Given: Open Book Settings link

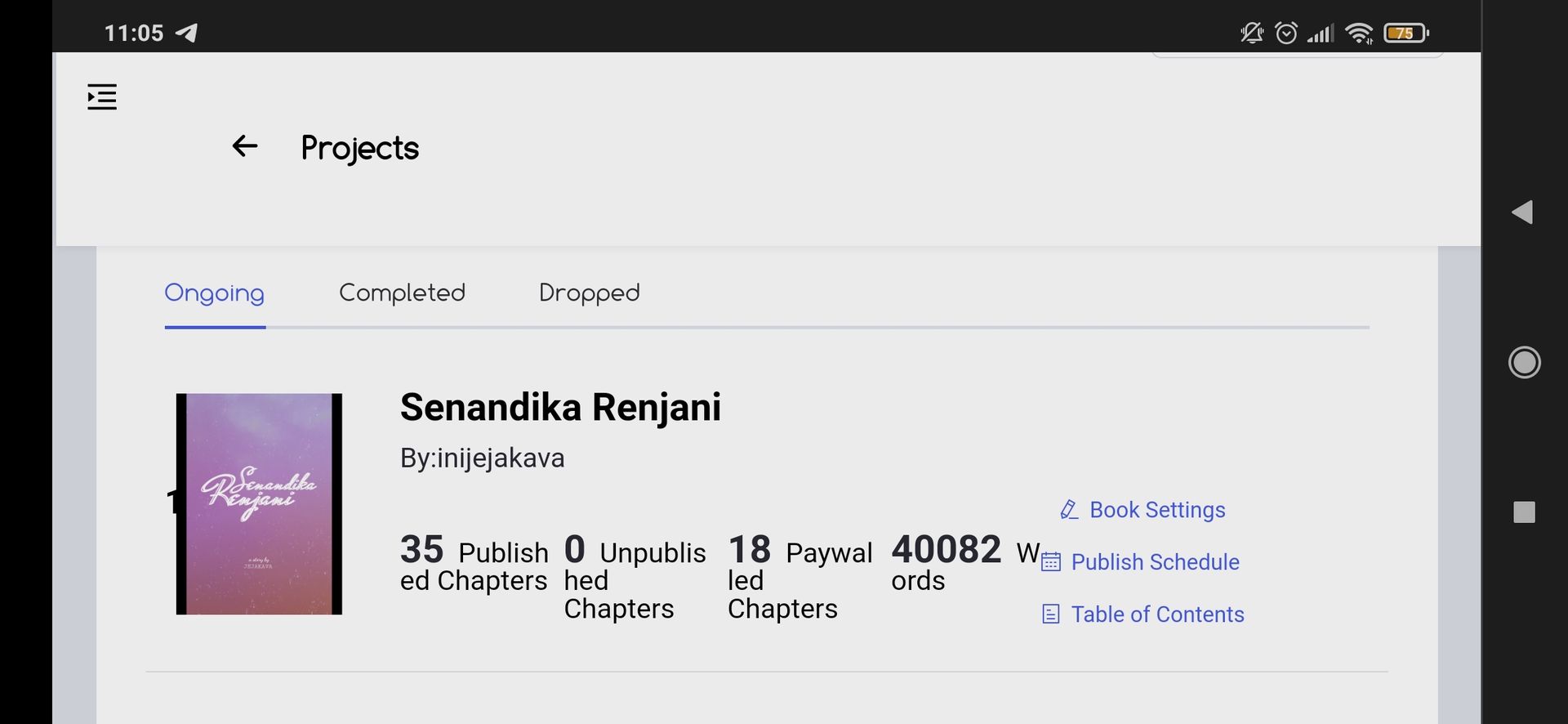Looking at the screenshot, I should [1157, 510].
